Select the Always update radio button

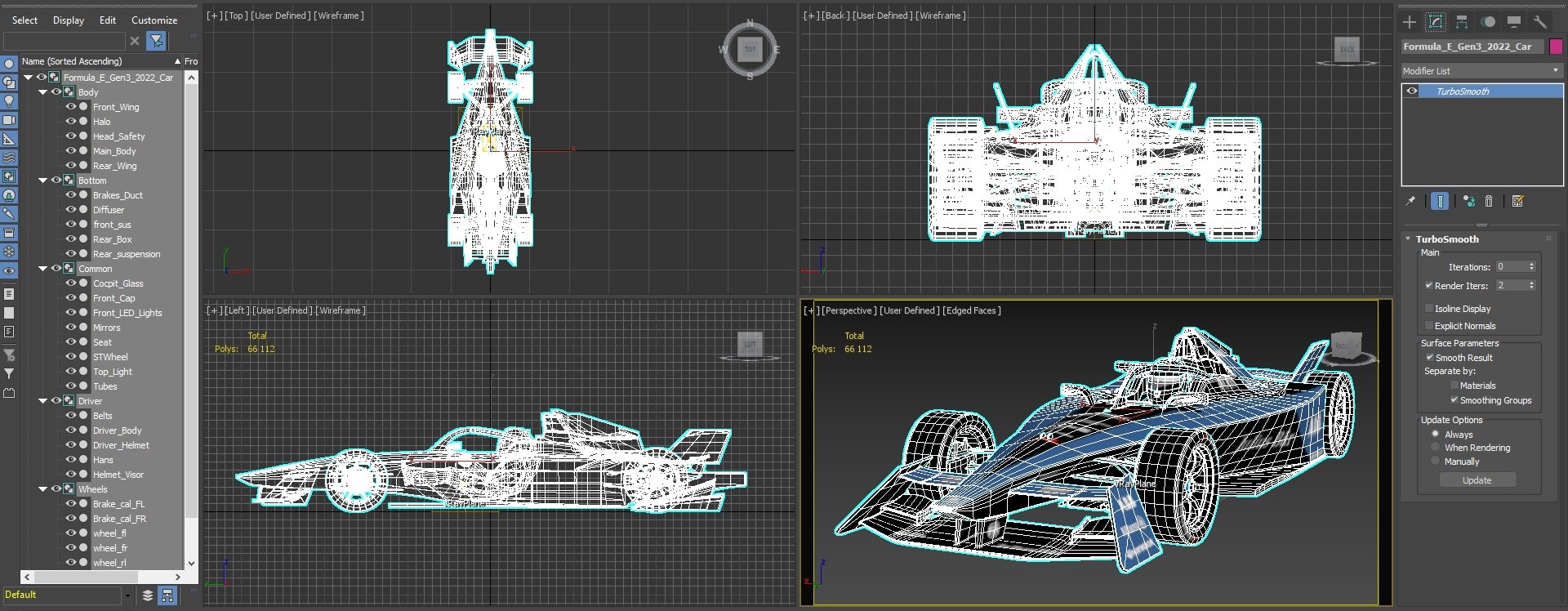(1436, 435)
